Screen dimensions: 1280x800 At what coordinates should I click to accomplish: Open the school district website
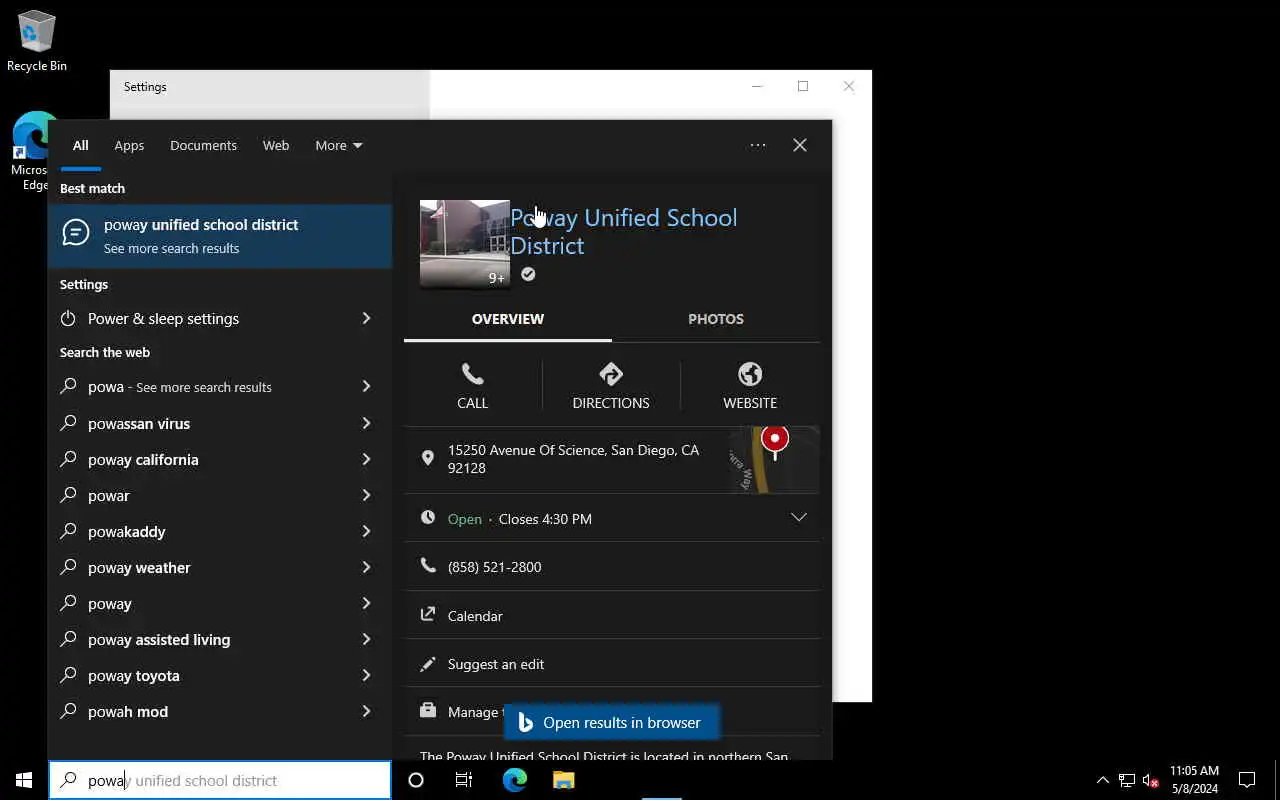click(x=750, y=386)
